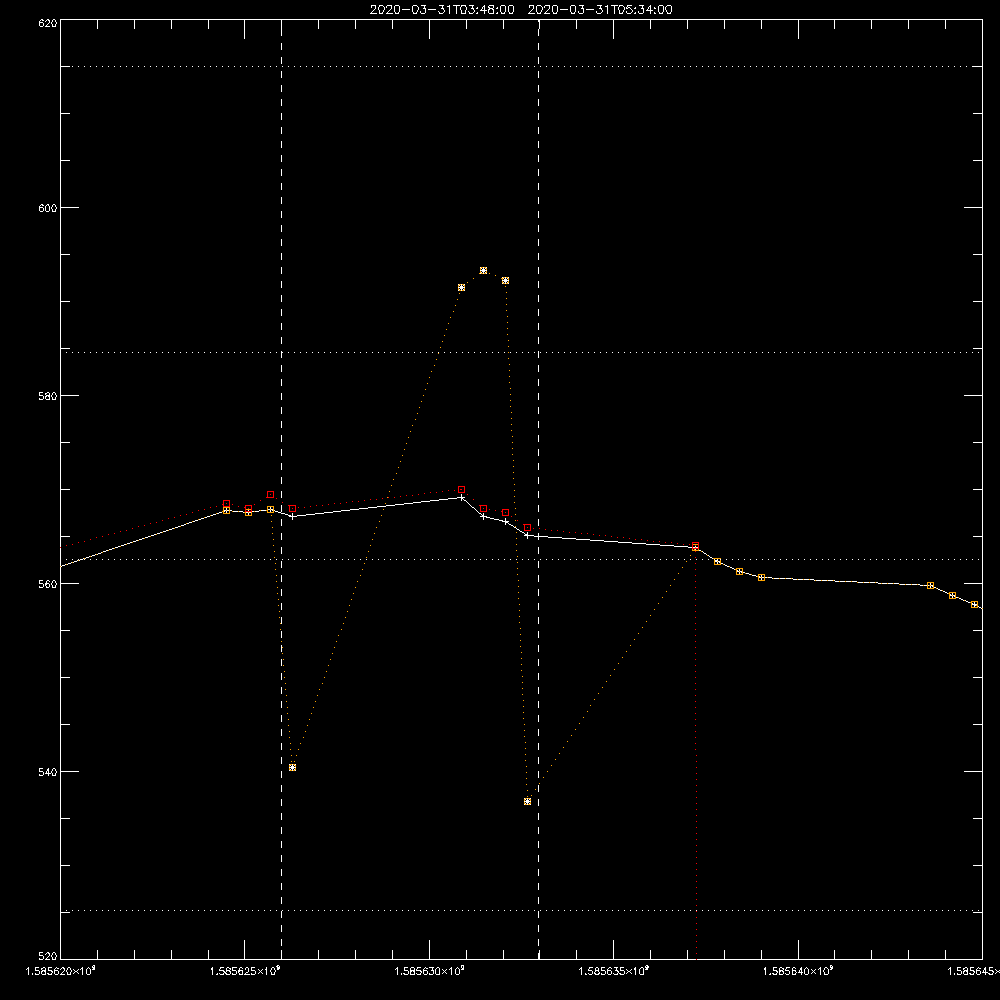Click the y-axis label 620
1000x1000 pixels.
click(x=48, y=23)
